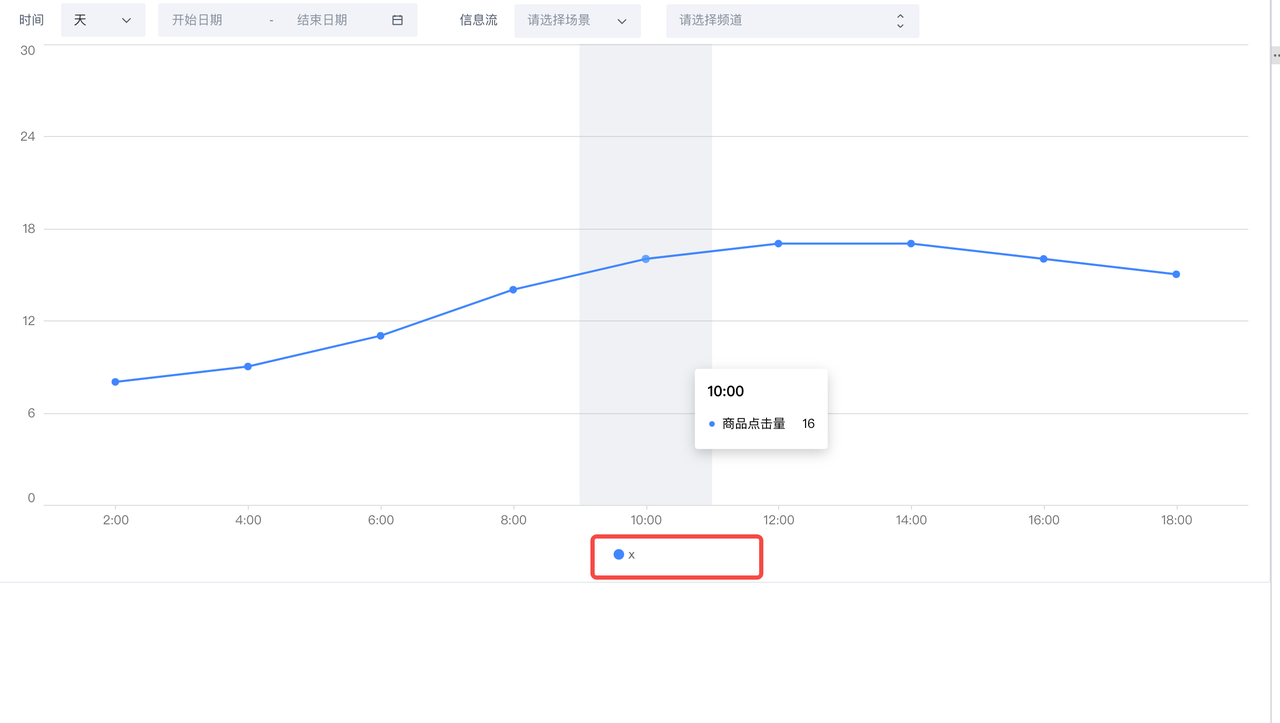Open the calendar icon in date range

tap(397, 20)
